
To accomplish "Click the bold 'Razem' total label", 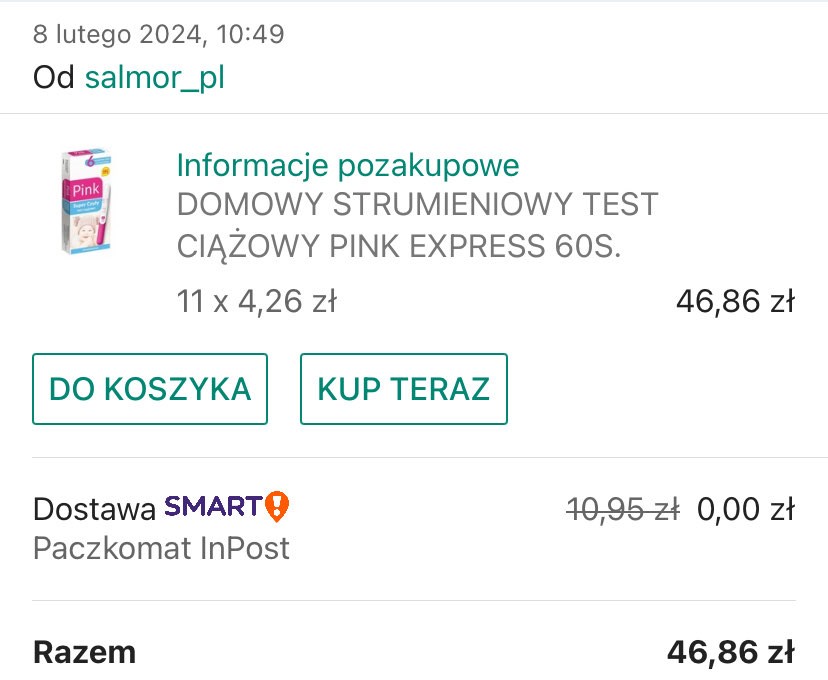I will tap(84, 653).
